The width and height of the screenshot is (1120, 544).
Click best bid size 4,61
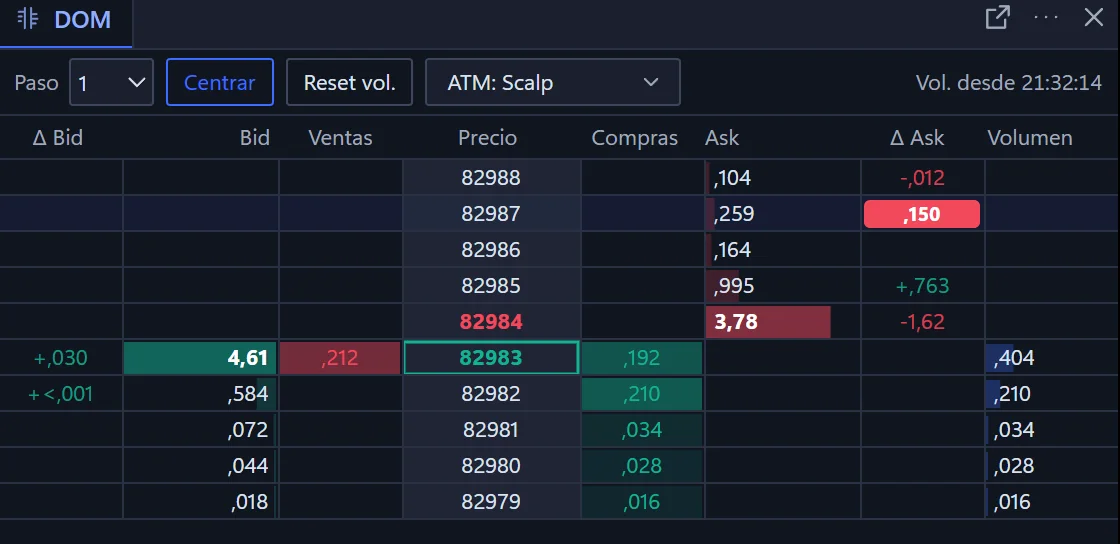tap(247, 358)
